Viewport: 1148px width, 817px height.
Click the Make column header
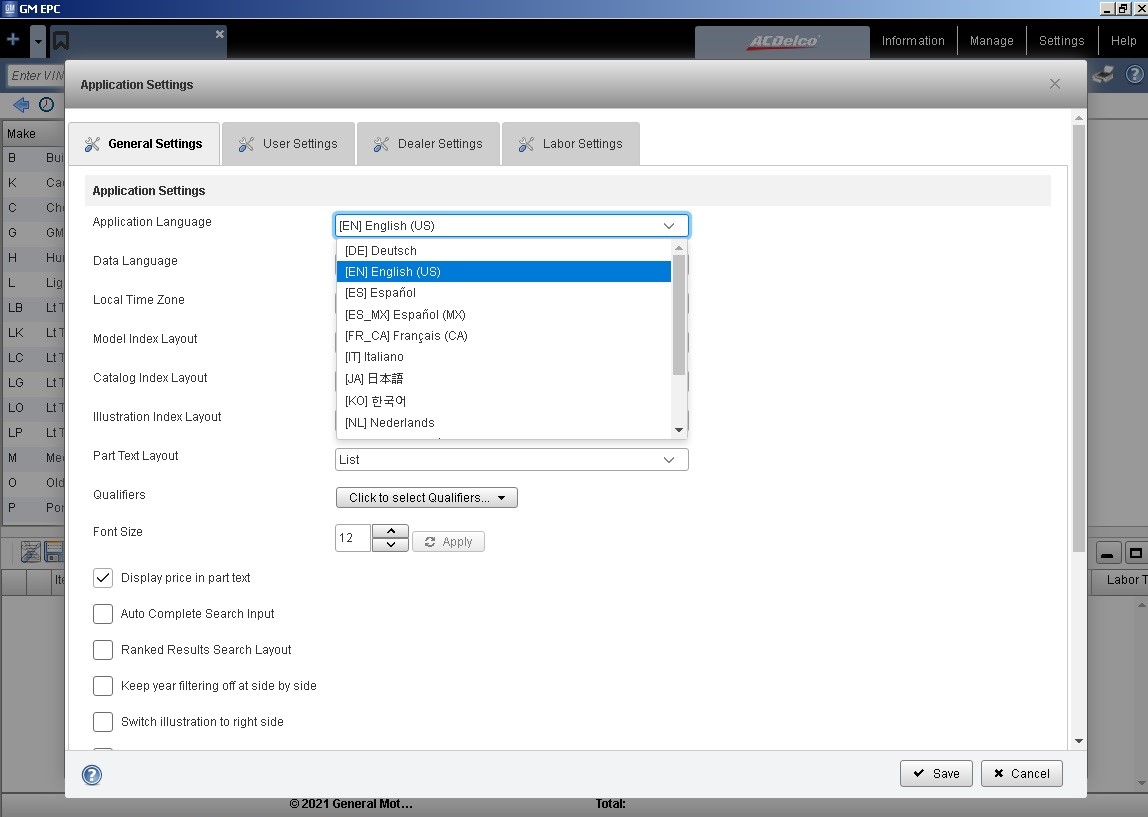pos(34,133)
